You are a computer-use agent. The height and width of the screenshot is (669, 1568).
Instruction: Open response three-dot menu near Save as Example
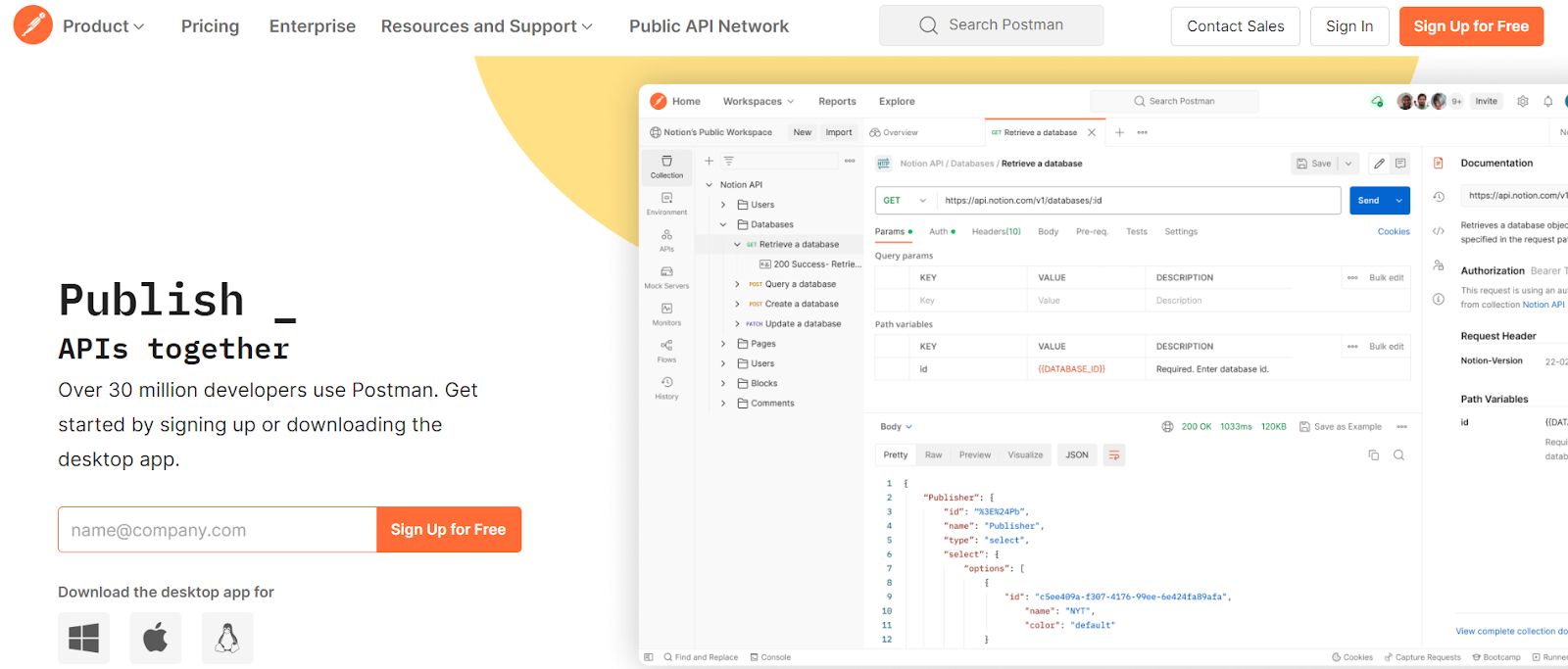click(x=1402, y=426)
